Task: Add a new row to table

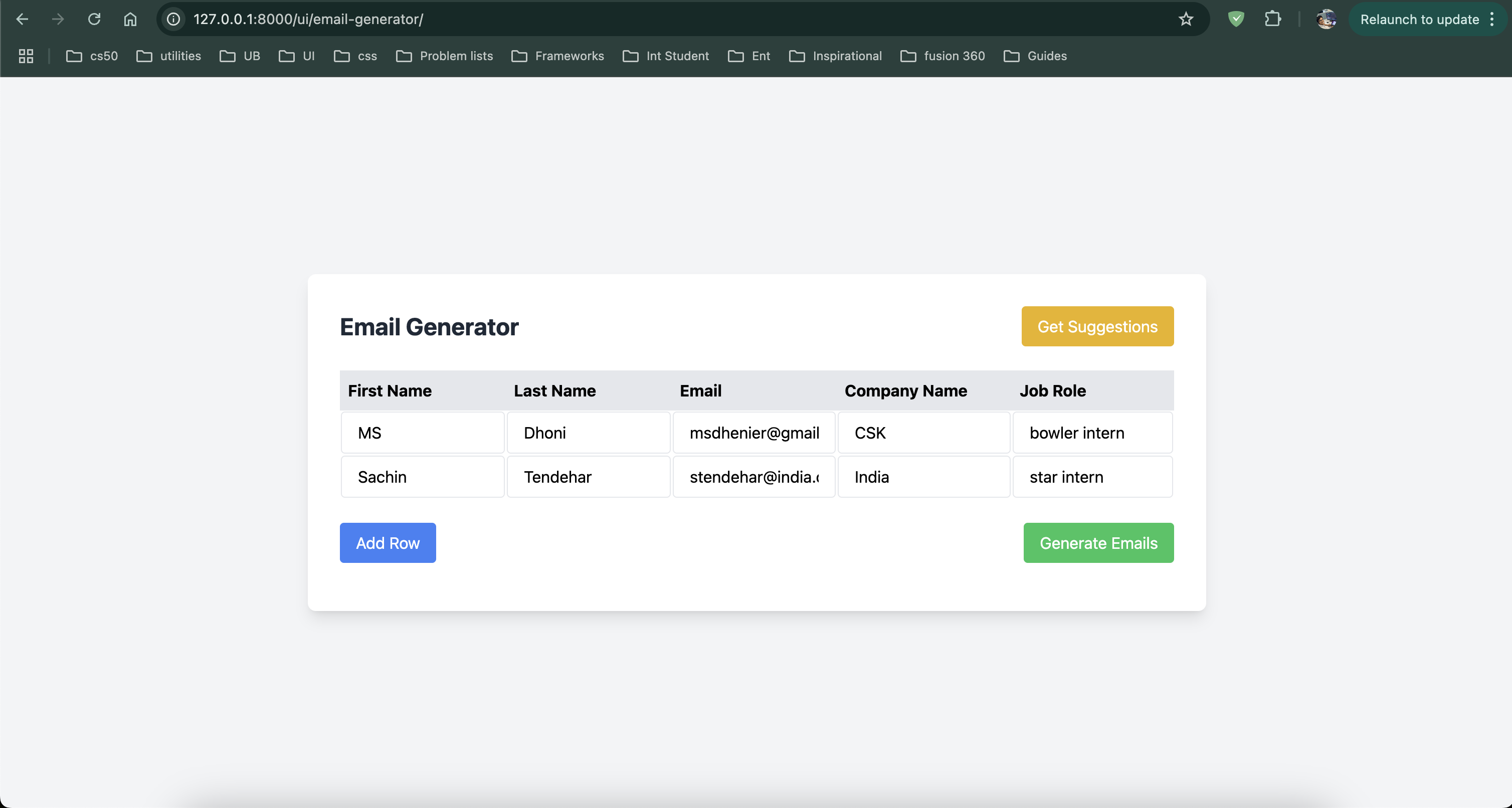Action: click(388, 543)
